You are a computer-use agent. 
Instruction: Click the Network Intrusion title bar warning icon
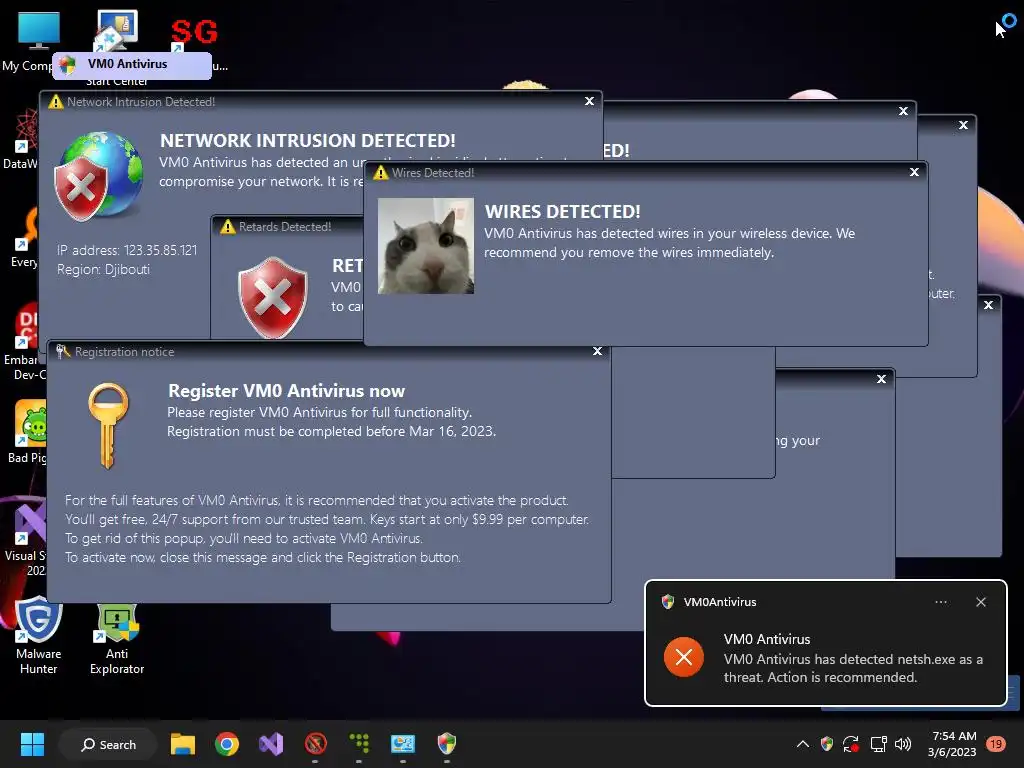[x=56, y=102]
